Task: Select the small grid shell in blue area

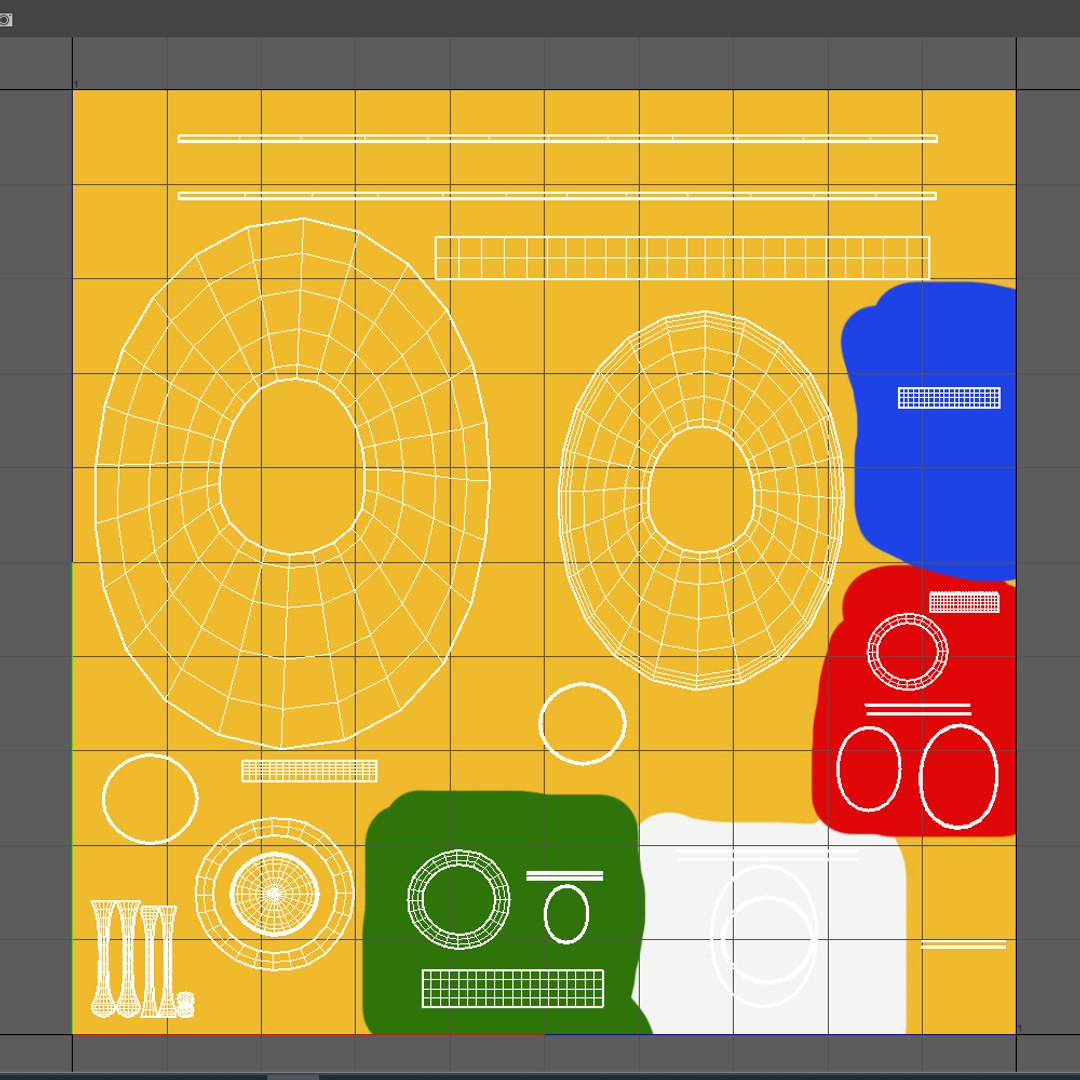Action: click(949, 397)
